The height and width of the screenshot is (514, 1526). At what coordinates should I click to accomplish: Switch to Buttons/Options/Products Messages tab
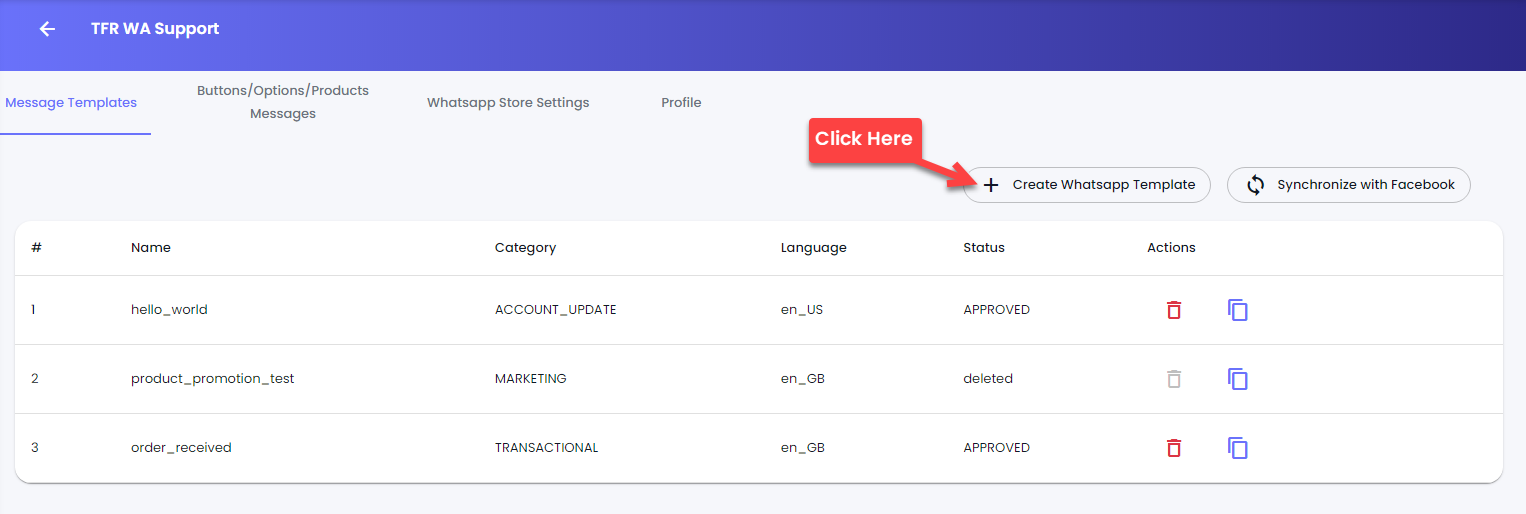click(x=283, y=102)
